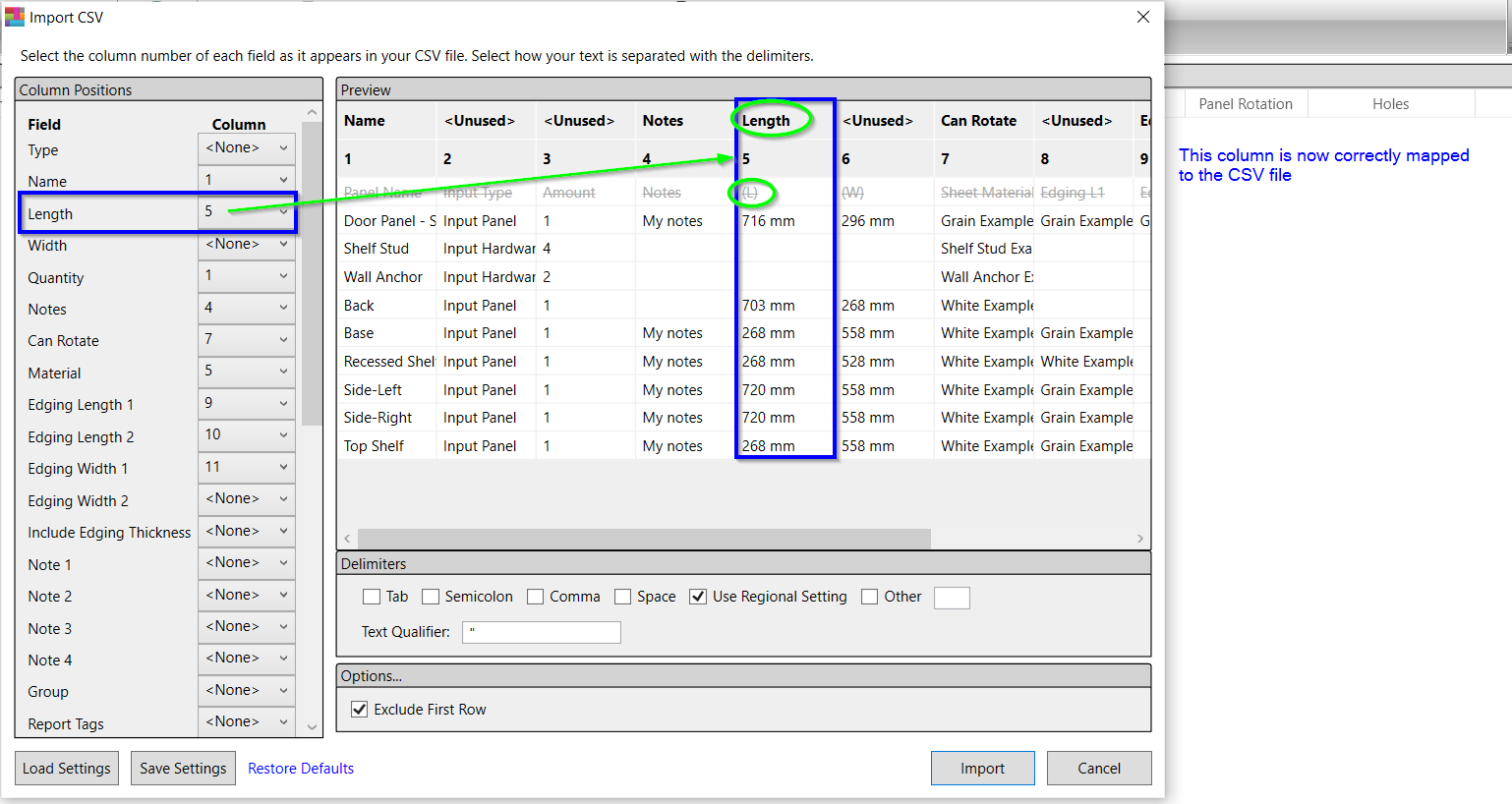The height and width of the screenshot is (804, 1512).
Task: Open the Group column dropdown
Action: (247, 690)
